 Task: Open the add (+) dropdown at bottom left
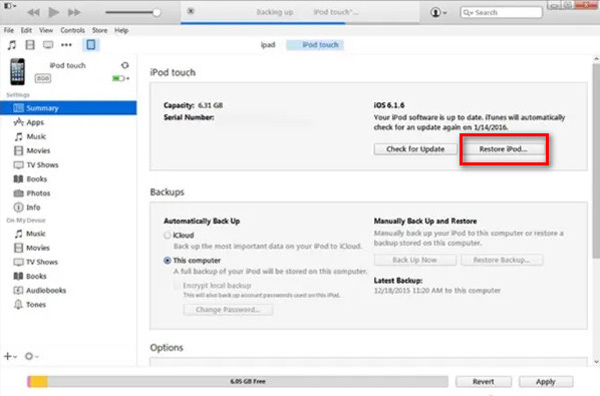[x=10, y=357]
